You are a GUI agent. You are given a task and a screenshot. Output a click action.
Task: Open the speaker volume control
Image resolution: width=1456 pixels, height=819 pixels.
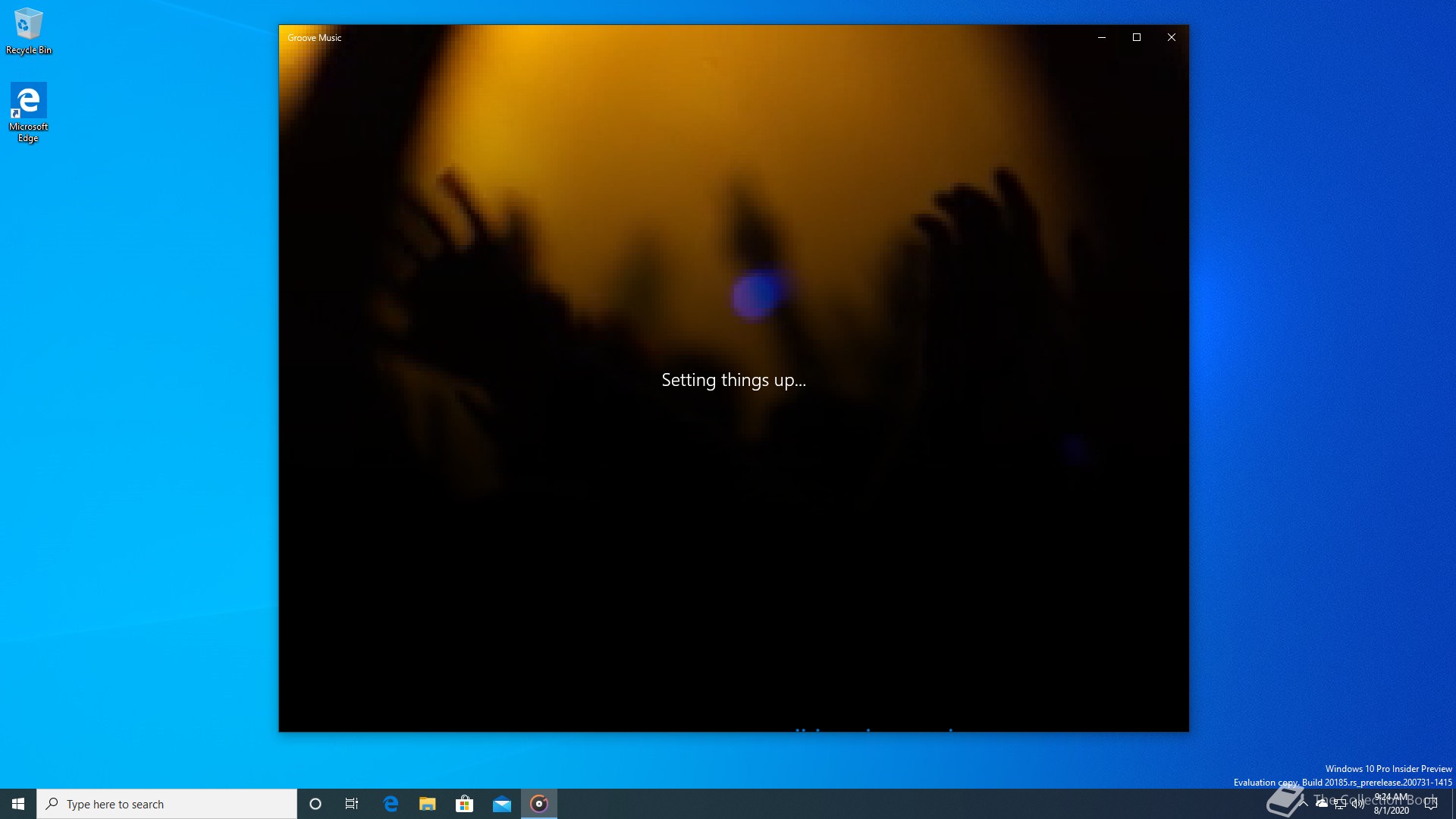pos(1357,804)
